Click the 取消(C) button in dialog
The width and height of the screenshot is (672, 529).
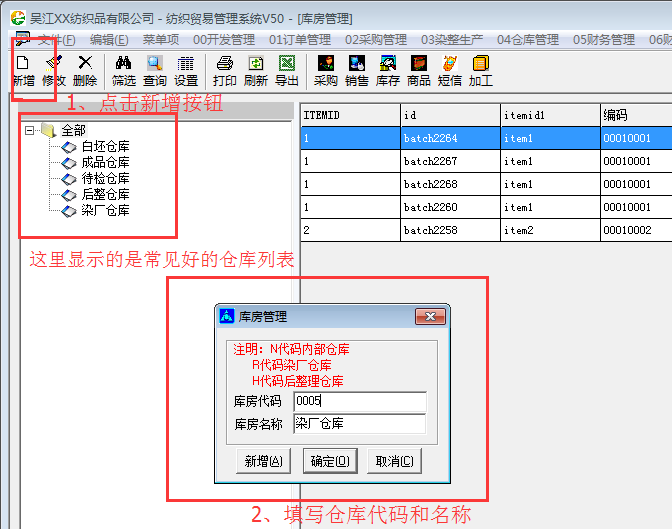tap(394, 461)
